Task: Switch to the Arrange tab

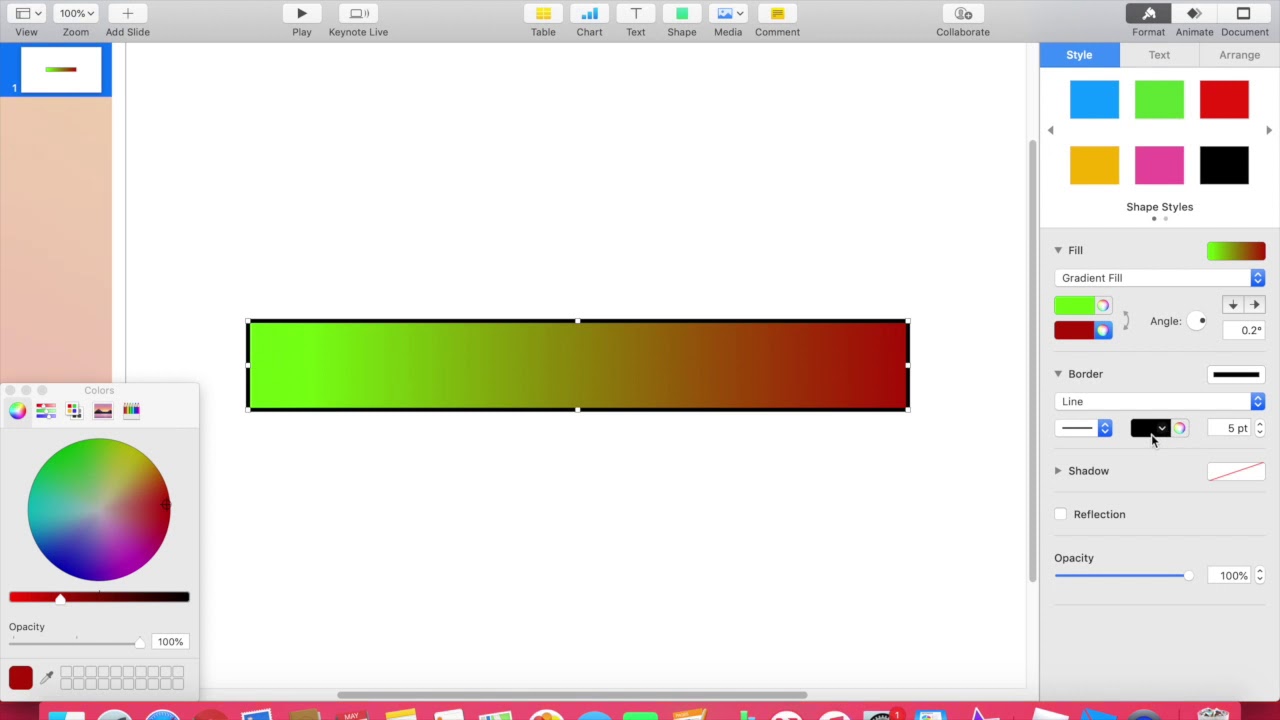Action: pos(1239,55)
